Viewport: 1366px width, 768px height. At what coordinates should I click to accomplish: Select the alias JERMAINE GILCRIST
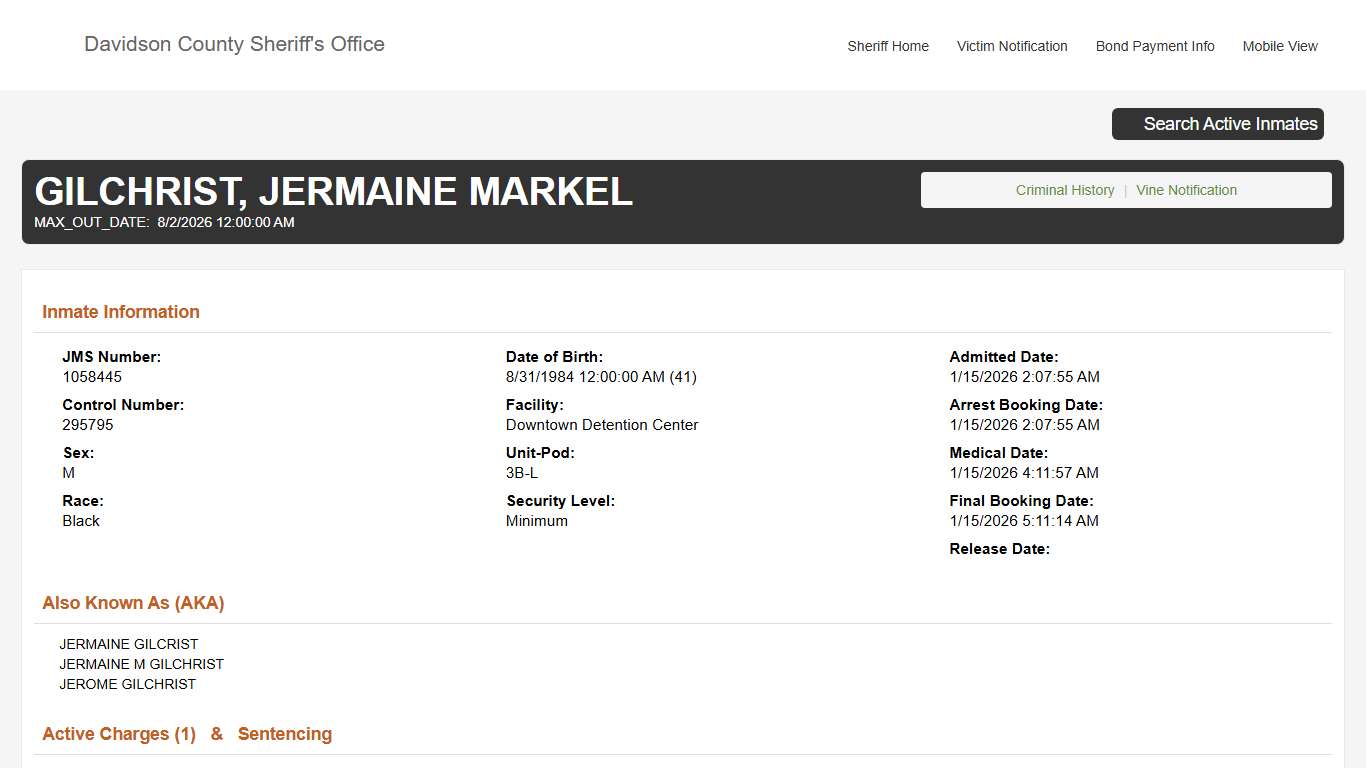128,643
